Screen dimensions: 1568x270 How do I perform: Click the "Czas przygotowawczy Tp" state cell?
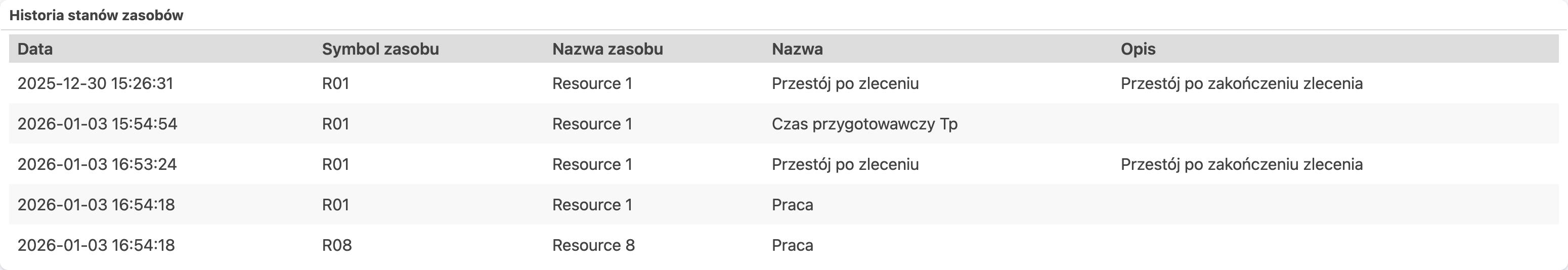(864, 124)
